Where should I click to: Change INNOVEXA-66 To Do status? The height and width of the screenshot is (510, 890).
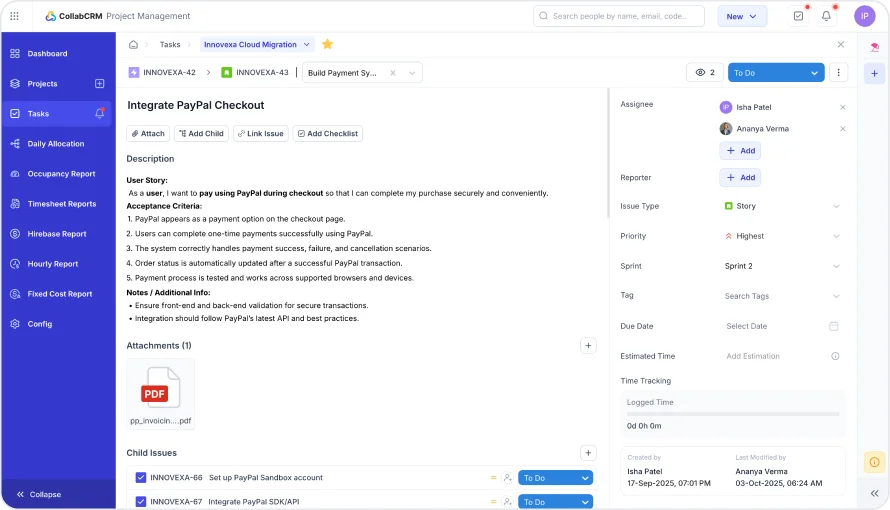point(555,478)
